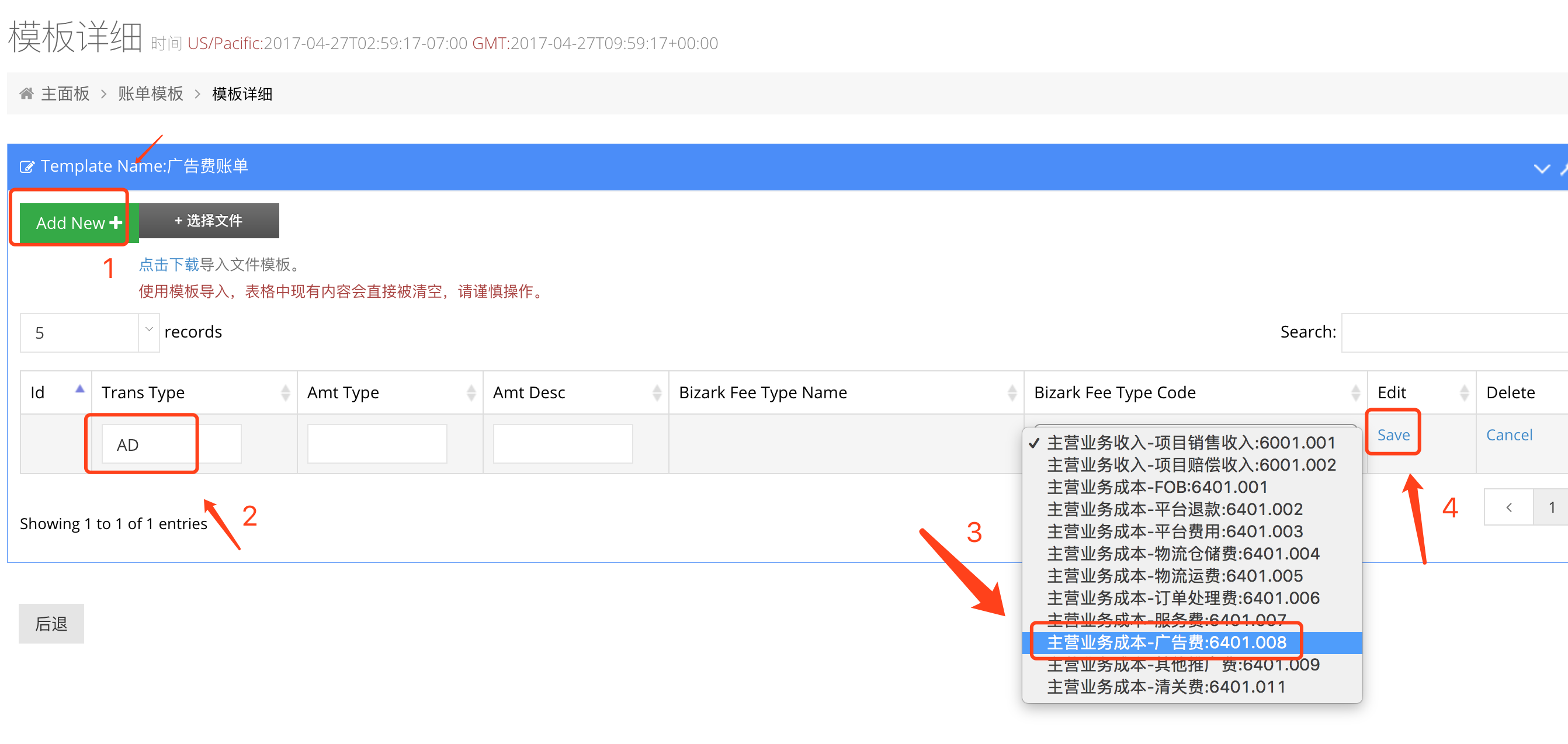Click the home icon in breadcrumb
The image size is (1568, 744).
[x=26, y=93]
